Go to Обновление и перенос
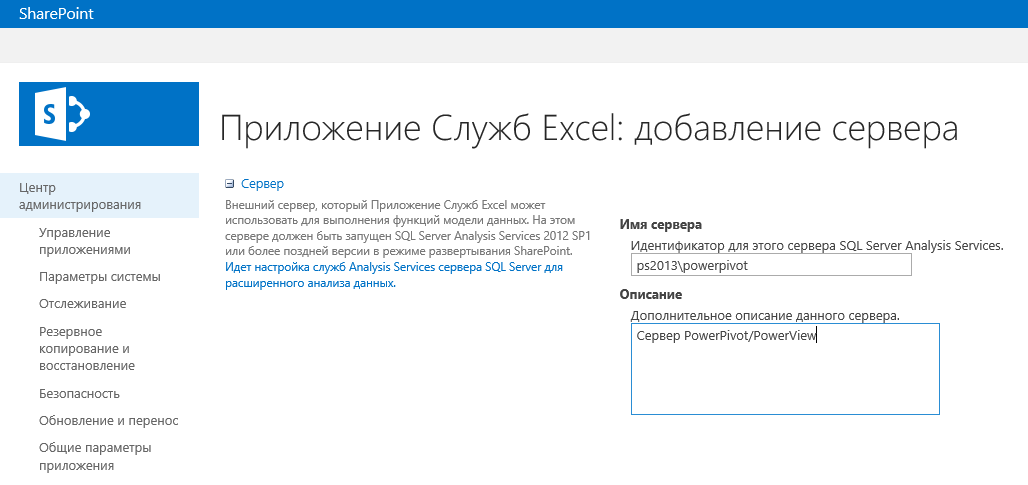This screenshot has height=485, width=1028. (x=109, y=421)
